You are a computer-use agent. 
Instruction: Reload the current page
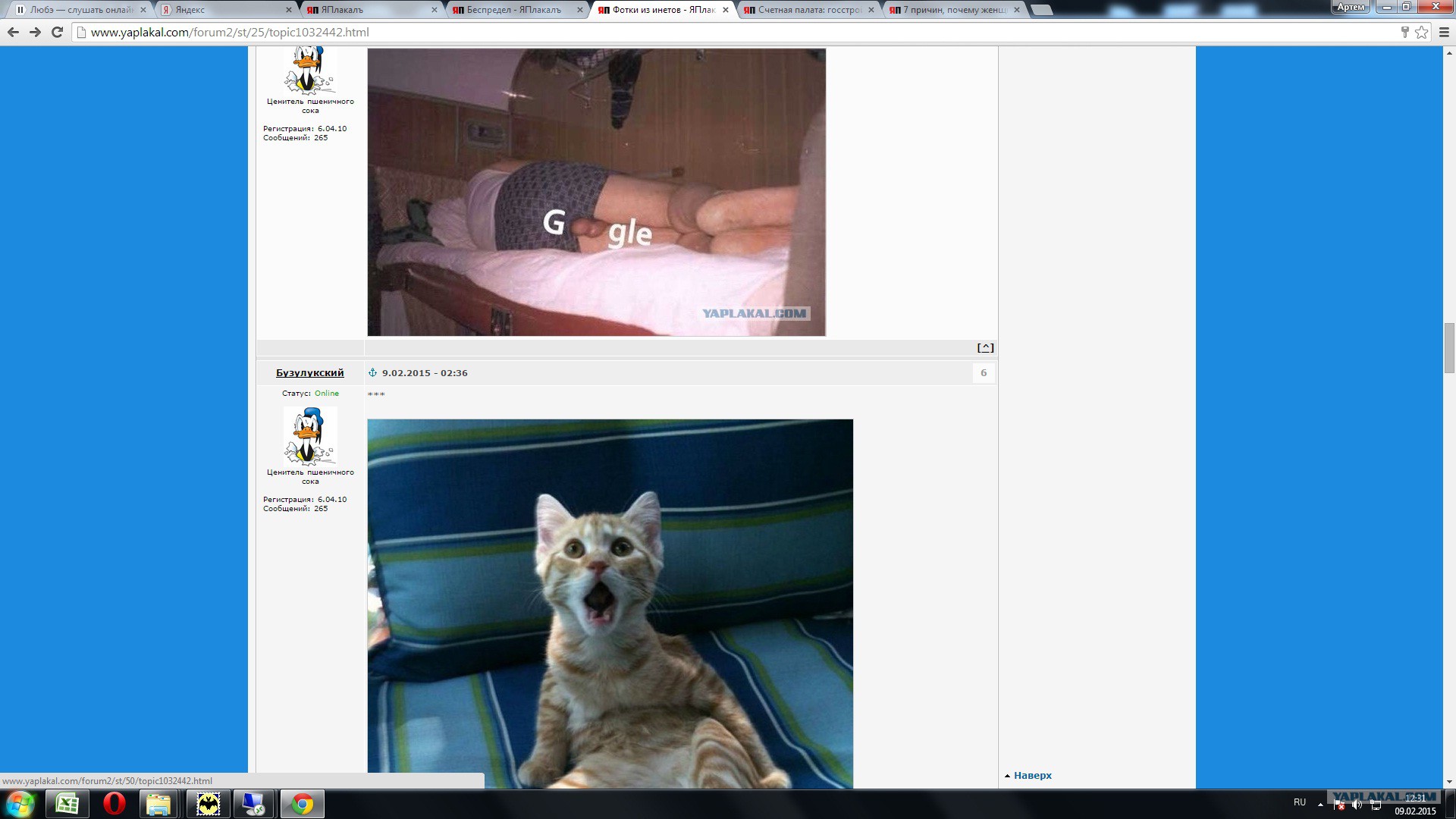tap(57, 32)
